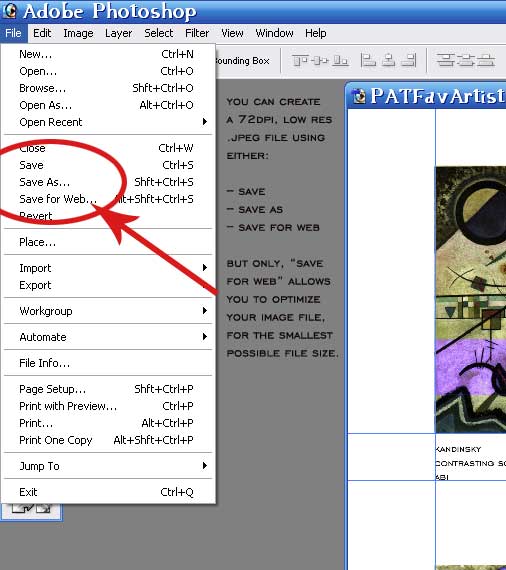The height and width of the screenshot is (570, 506).
Task: Click the Align Left Edges icon
Action: tap(368, 60)
